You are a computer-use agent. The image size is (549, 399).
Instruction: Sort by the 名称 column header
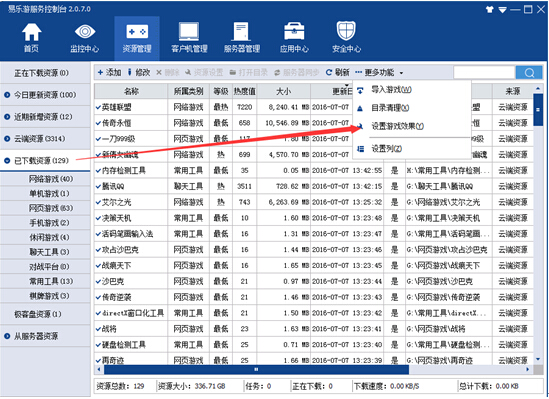[x=131, y=91]
